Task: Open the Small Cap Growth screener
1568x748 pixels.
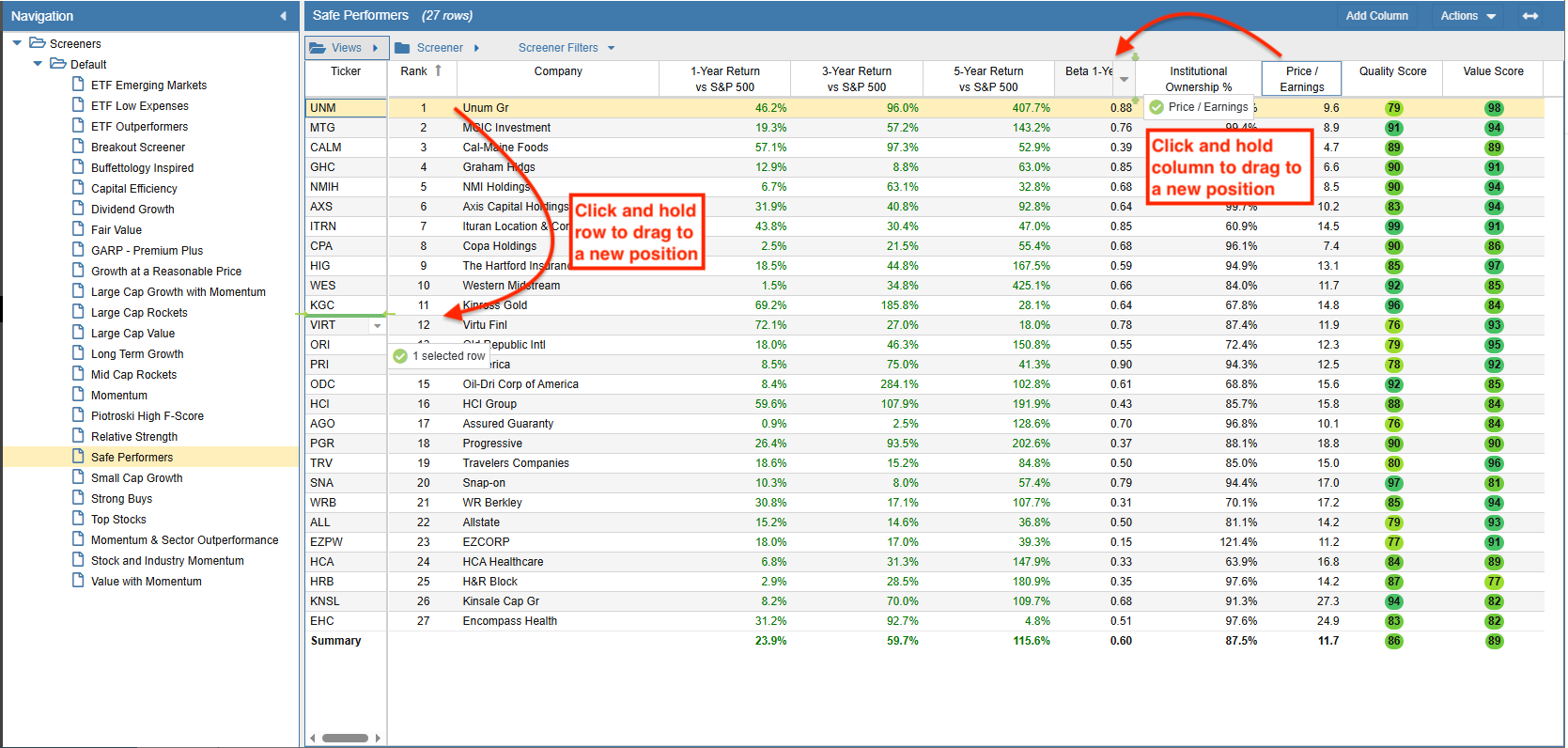Action: 137,478
